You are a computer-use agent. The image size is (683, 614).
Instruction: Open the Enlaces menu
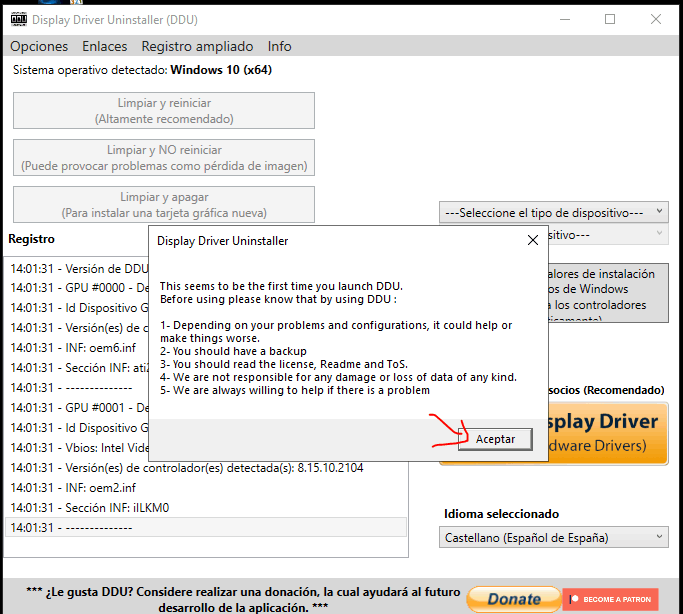pos(105,46)
